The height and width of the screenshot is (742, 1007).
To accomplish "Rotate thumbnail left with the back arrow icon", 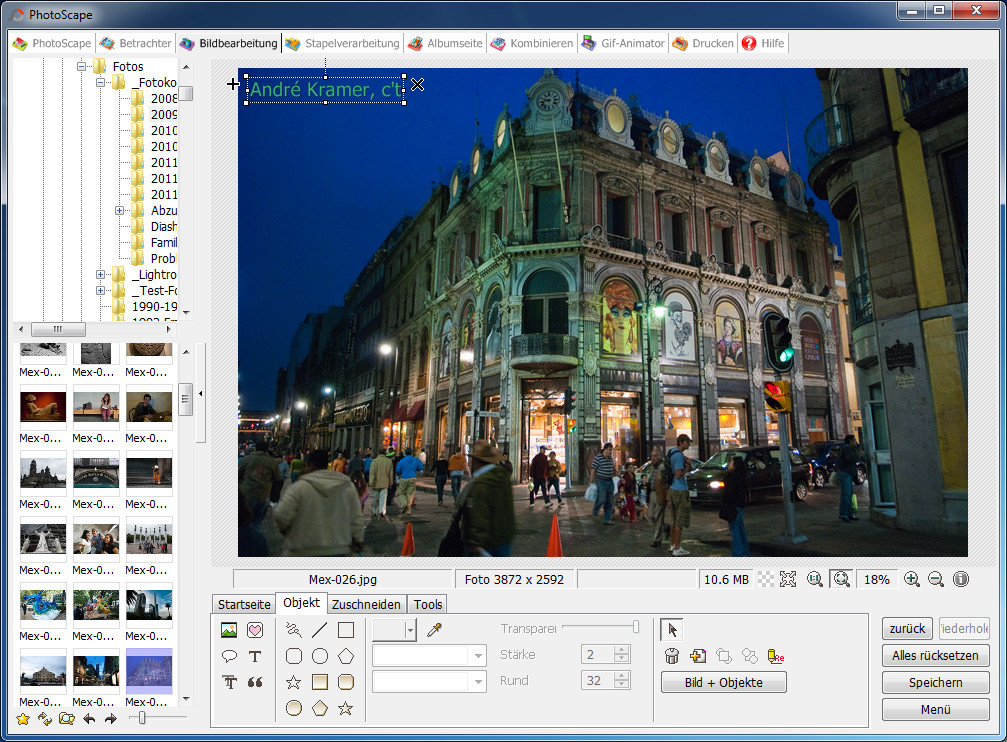I will [x=89, y=719].
